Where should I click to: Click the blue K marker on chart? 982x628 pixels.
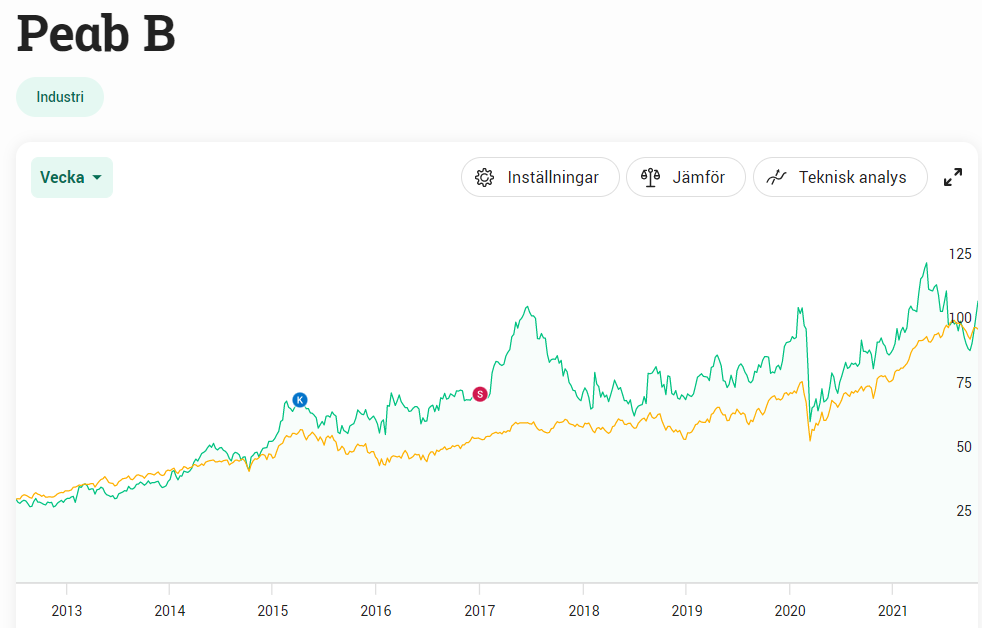pyautogui.click(x=299, y=400)
